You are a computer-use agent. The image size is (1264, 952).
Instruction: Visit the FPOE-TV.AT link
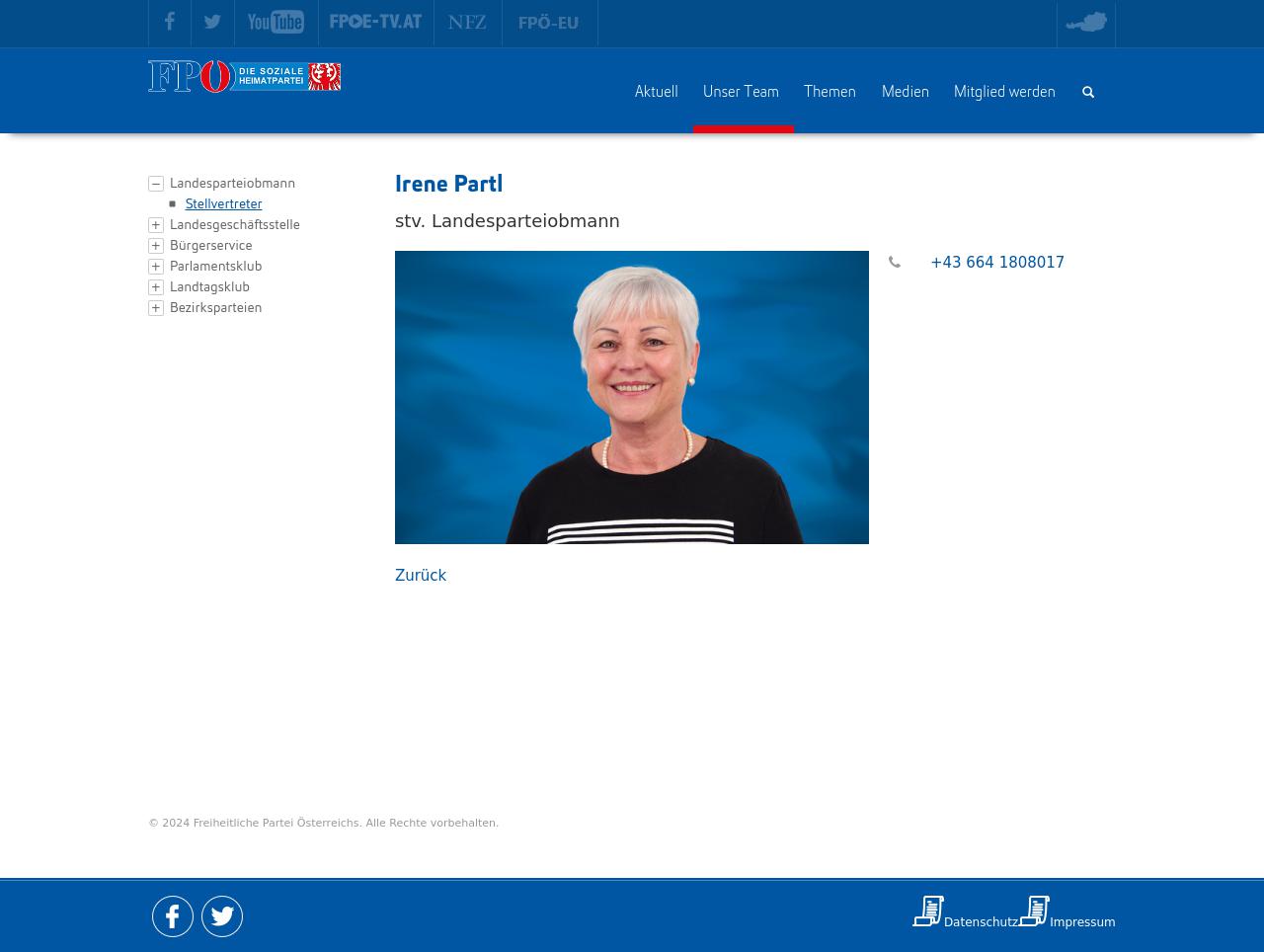click(375, 22)
